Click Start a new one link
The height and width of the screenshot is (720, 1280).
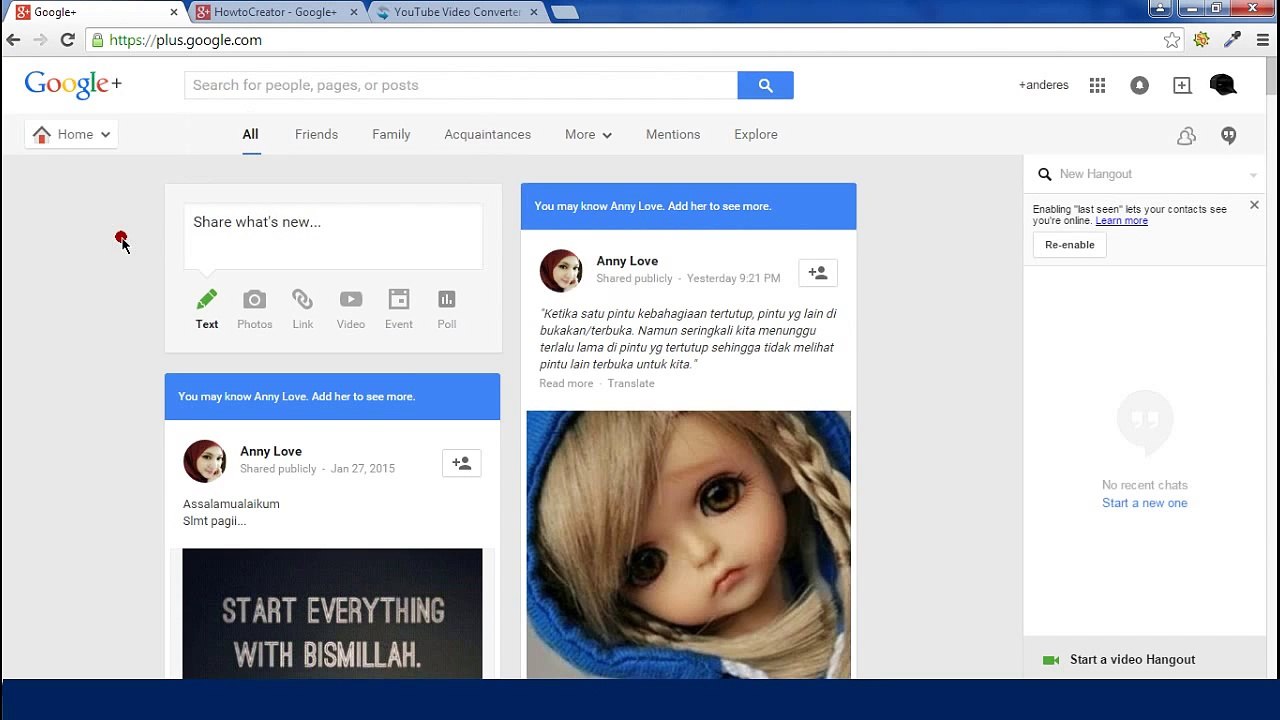point(1144,503)
